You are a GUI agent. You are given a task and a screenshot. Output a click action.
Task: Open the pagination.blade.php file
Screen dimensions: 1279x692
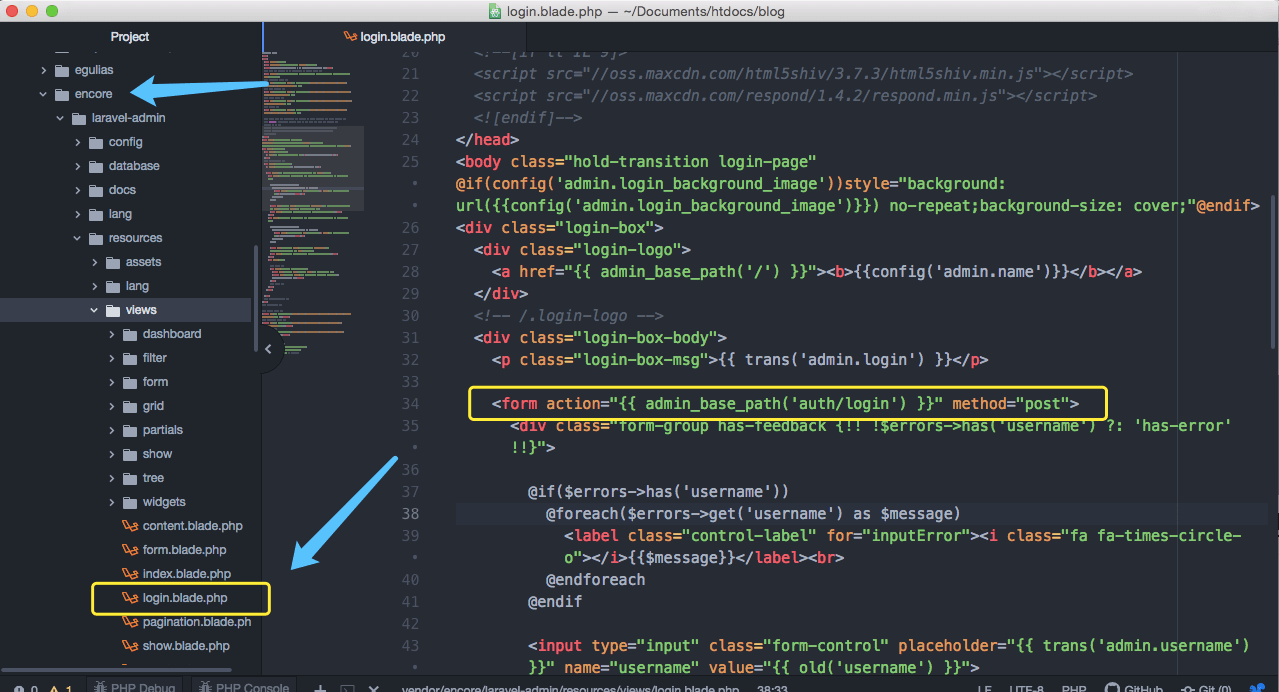click(x=196, y=622)
